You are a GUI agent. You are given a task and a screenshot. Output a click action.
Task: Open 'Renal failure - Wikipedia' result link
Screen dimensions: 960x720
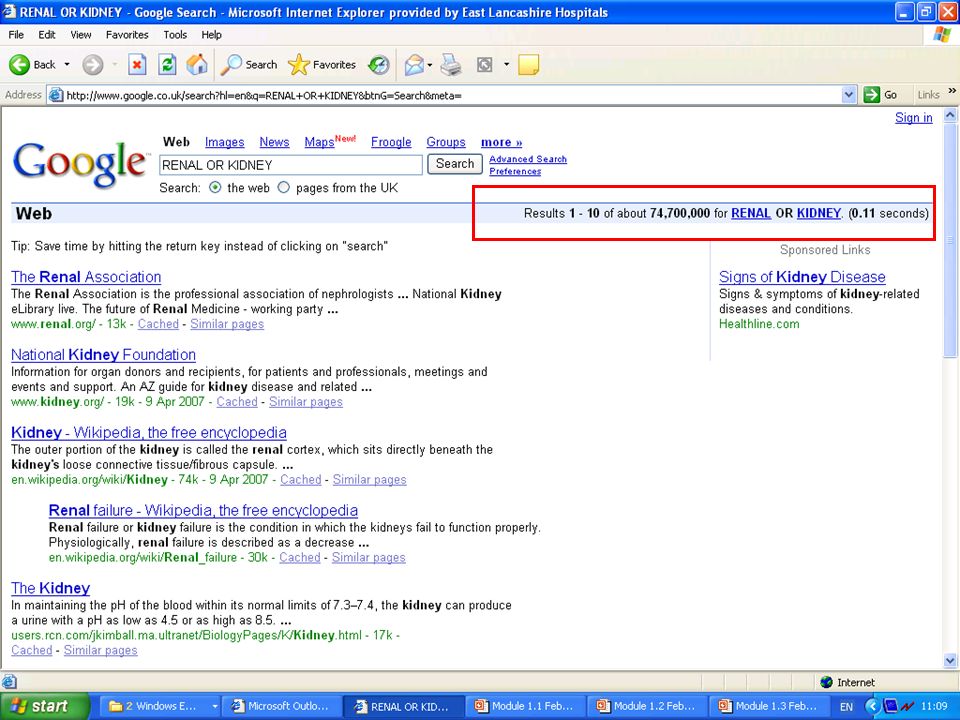tap(203, 510)
